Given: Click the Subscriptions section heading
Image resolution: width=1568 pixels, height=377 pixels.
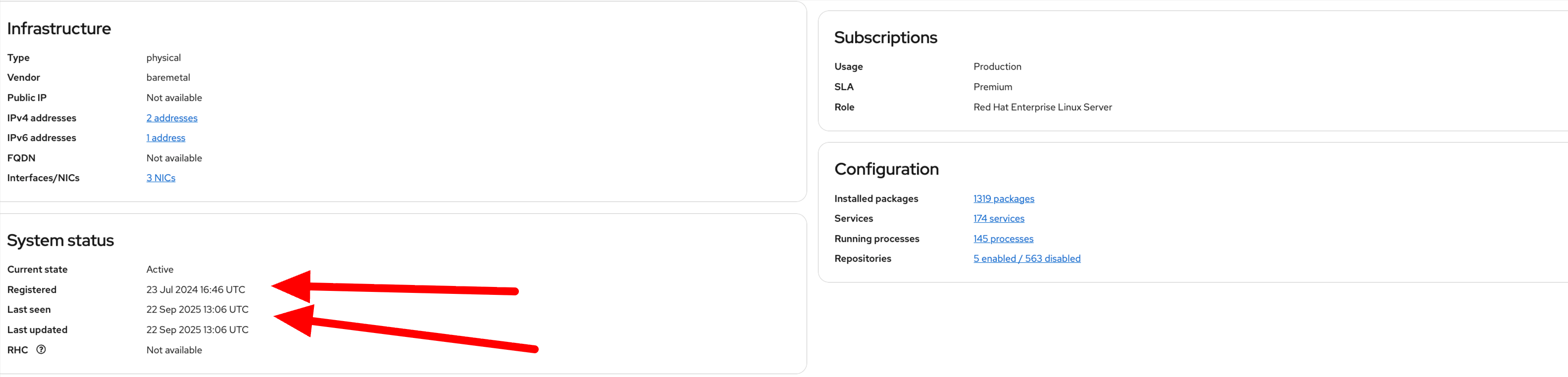Looking at the screenshot, I should [886, 37].
